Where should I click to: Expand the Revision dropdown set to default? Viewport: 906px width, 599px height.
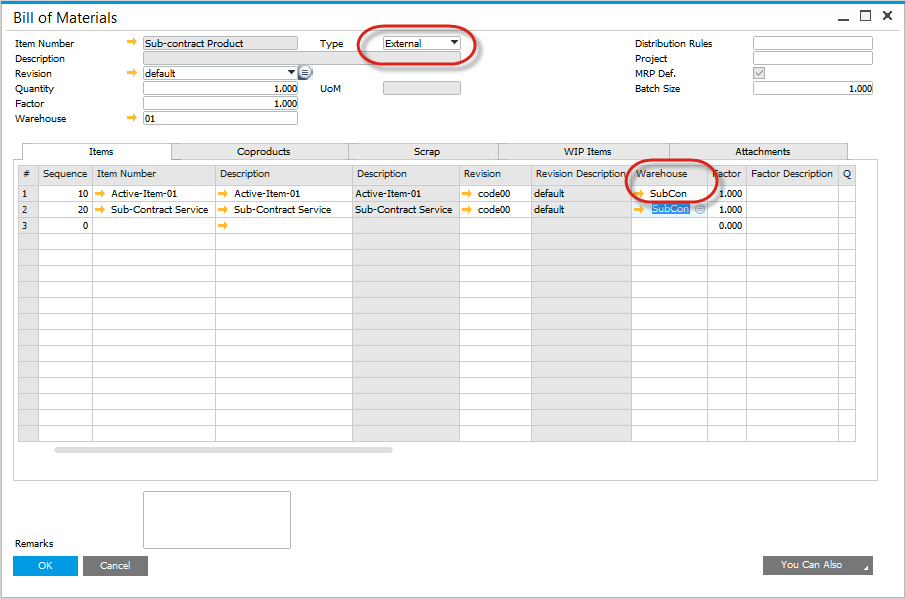coord(291,73)
